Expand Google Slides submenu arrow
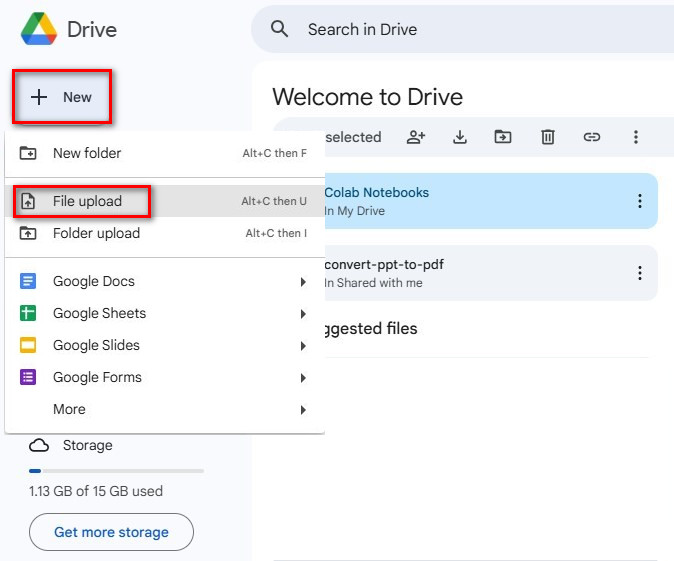Screen dimensions: 674x561 point(303,346)
